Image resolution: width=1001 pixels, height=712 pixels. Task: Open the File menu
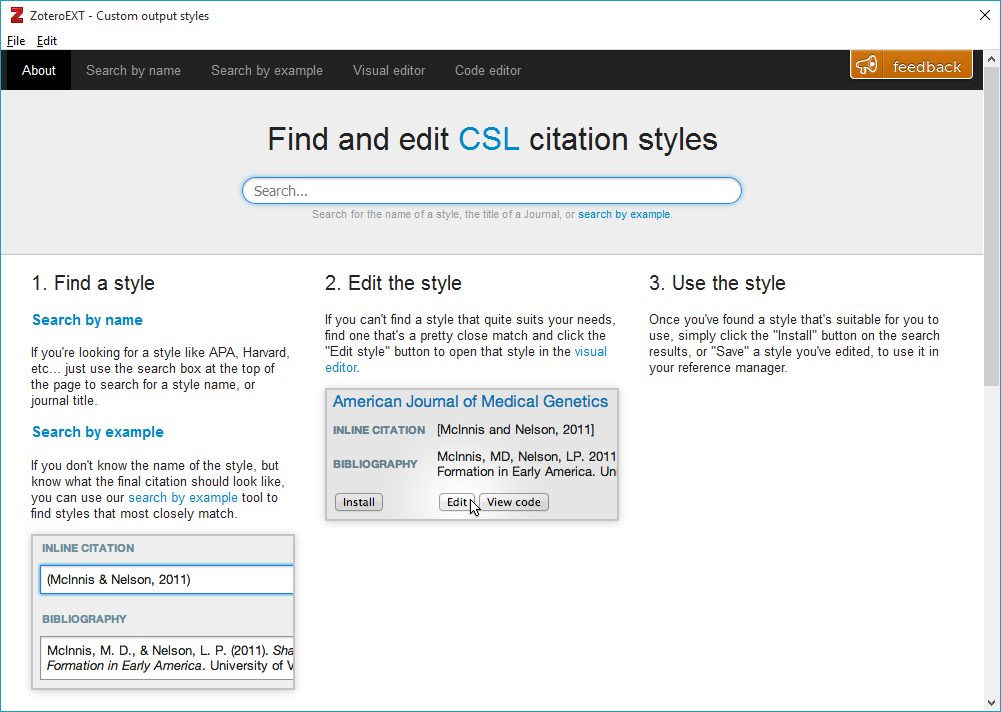point(16,41)
